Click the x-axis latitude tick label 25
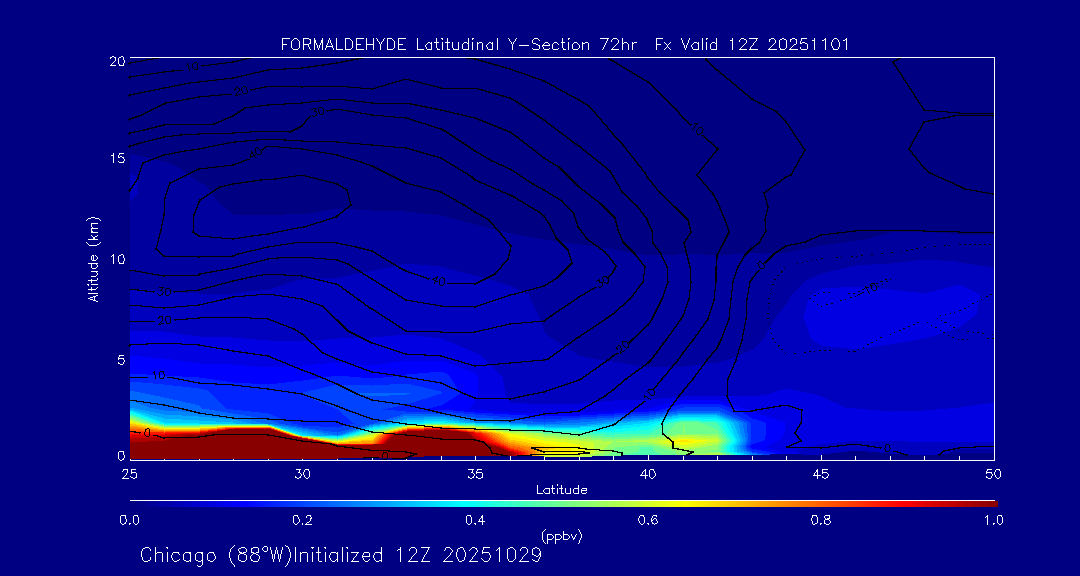 129,473
